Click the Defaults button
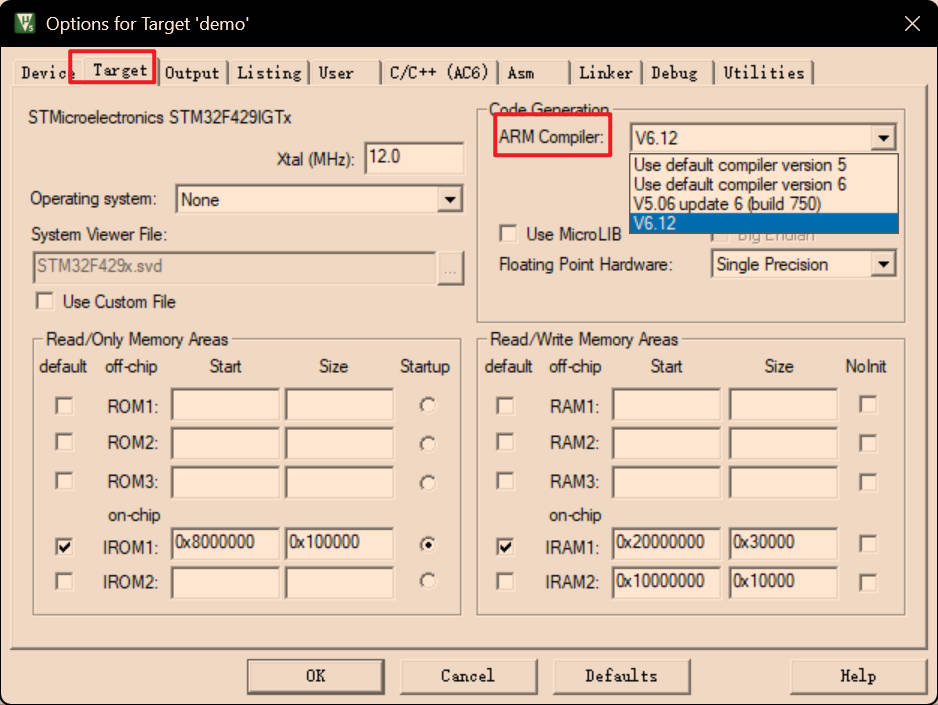The width and height of the screenshot is (938, 705). [621, 676]
